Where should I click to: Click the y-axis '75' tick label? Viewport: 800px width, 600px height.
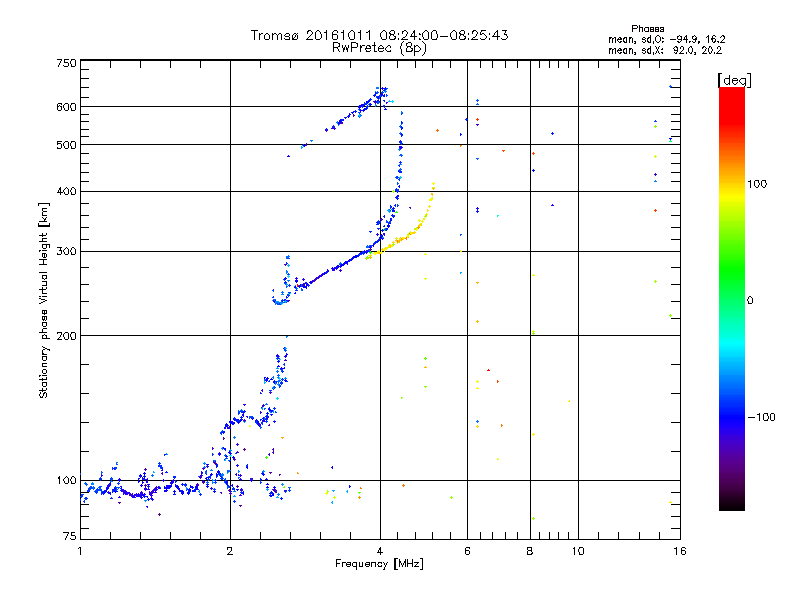coord(70,536)
